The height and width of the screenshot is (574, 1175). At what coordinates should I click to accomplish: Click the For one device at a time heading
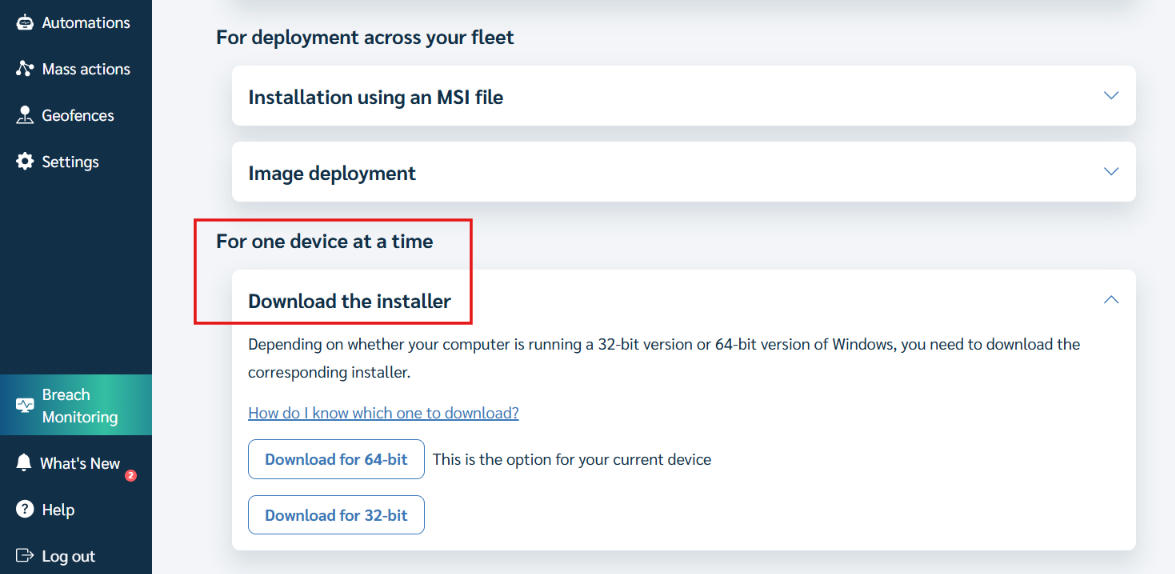324,242
